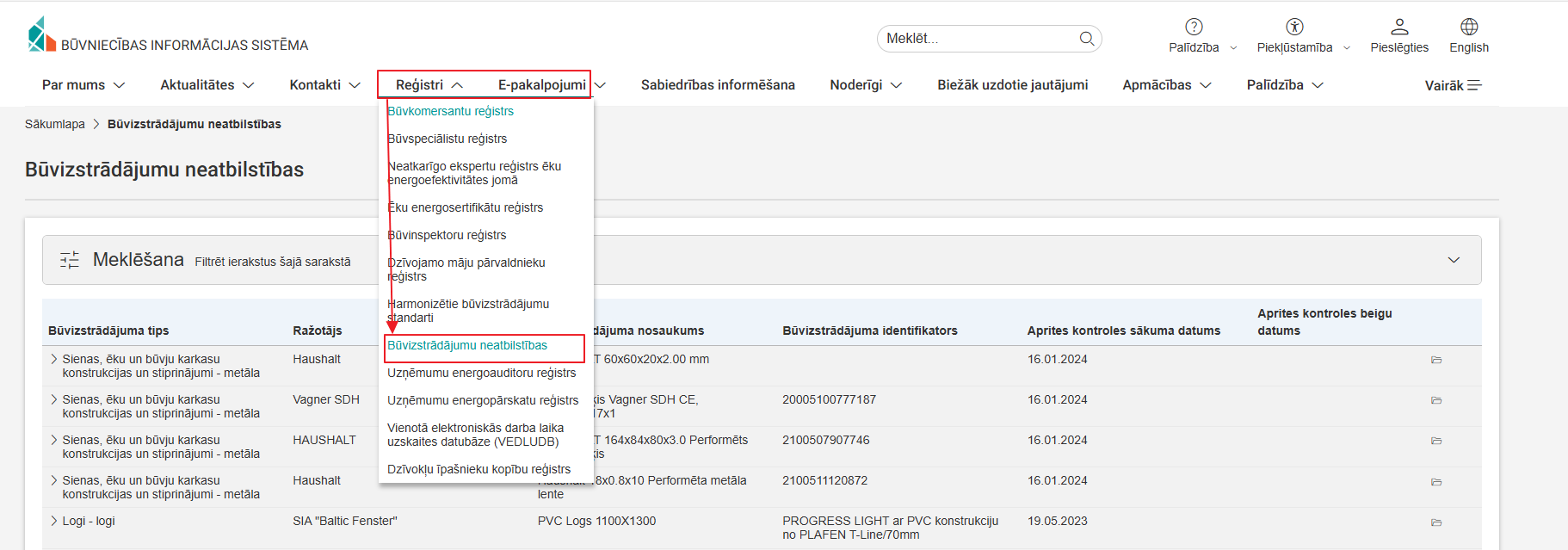The image size is (1568, 550).
Task: Expand the Noderīgi menu
Action: point(866,84)
